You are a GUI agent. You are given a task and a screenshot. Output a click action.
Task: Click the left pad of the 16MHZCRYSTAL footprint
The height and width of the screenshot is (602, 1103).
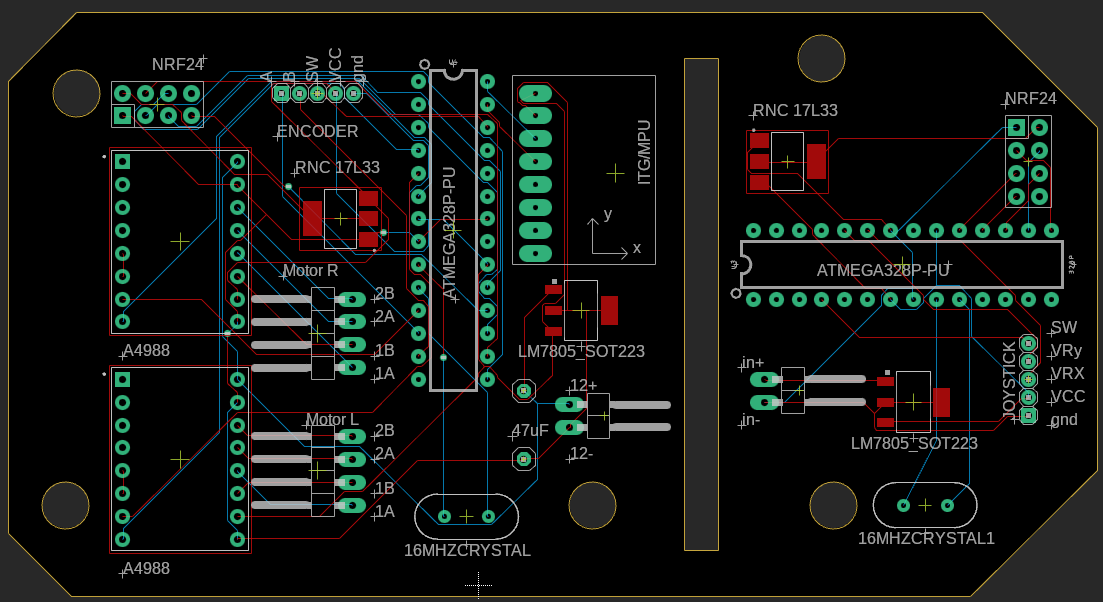pos(445,516)
